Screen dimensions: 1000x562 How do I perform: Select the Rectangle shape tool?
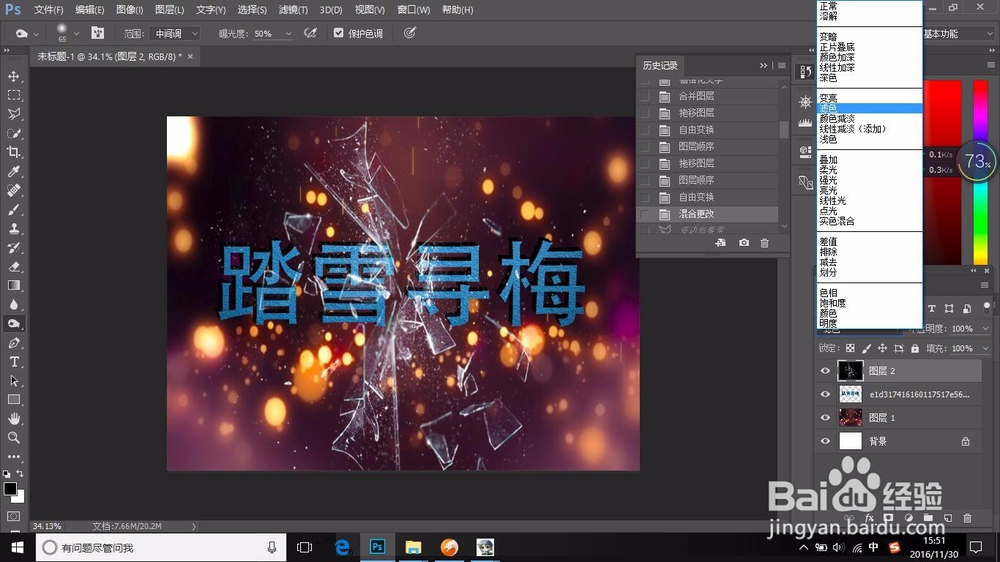tap(13, 400)
